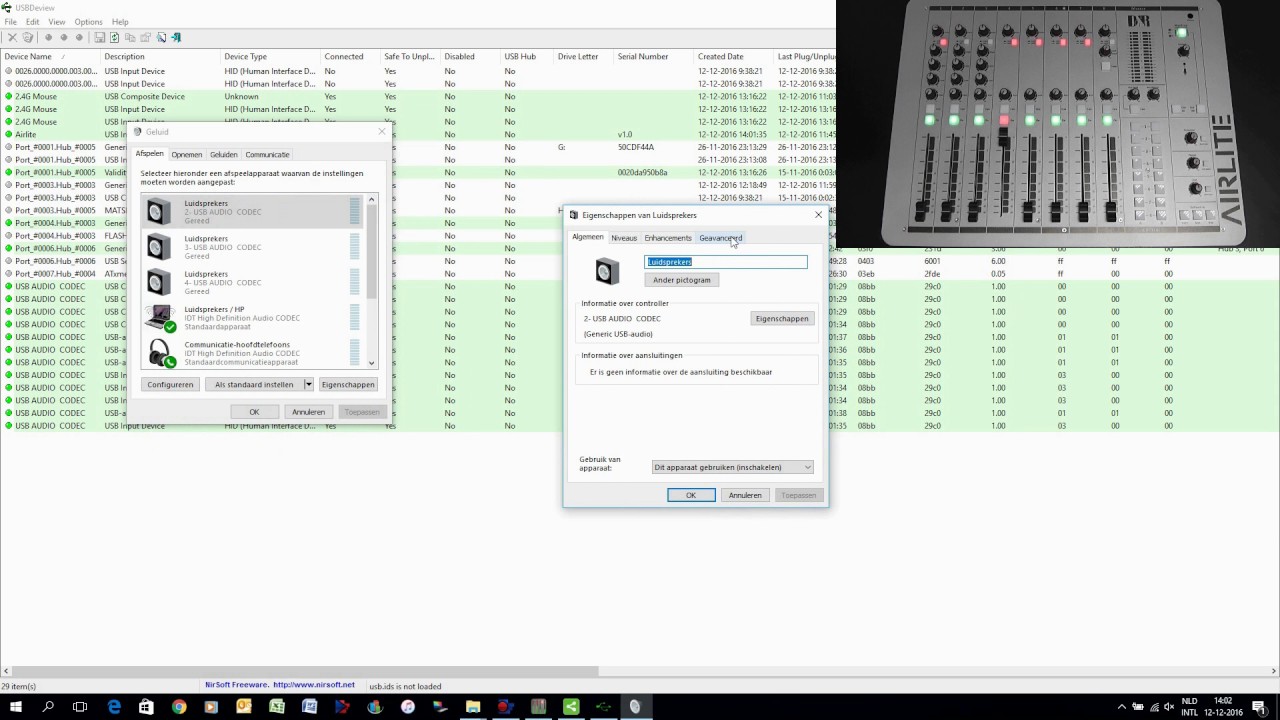
Task: Show hidden system tray icons
Action: tap(1121, 707)
